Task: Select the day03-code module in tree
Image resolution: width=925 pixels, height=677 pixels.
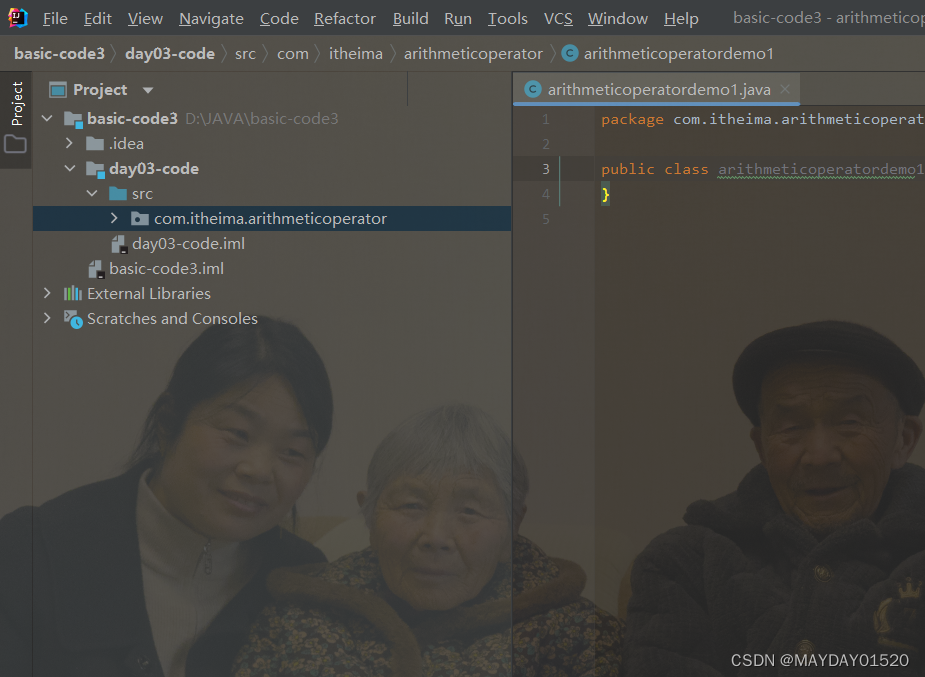Action: click(153, 169)
